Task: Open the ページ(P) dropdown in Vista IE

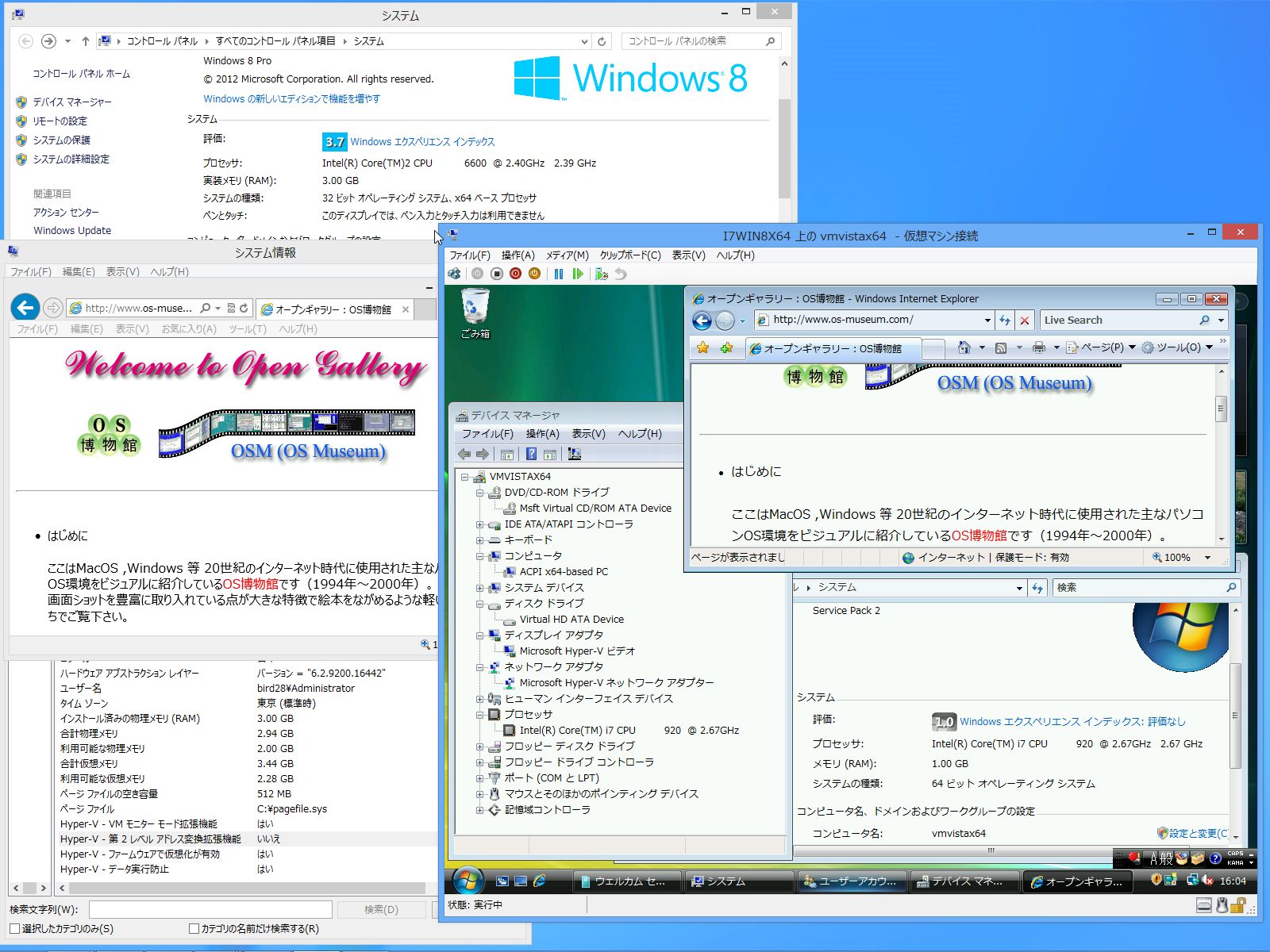Action: point(1101,347)
